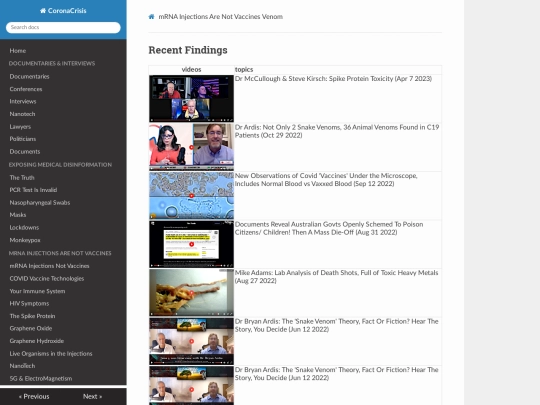This screenshot has height=405, width=540.
Task: Open the McCullough and Kirsch video thumbnail
Action: pyautogui.click(x=191, y=98)
